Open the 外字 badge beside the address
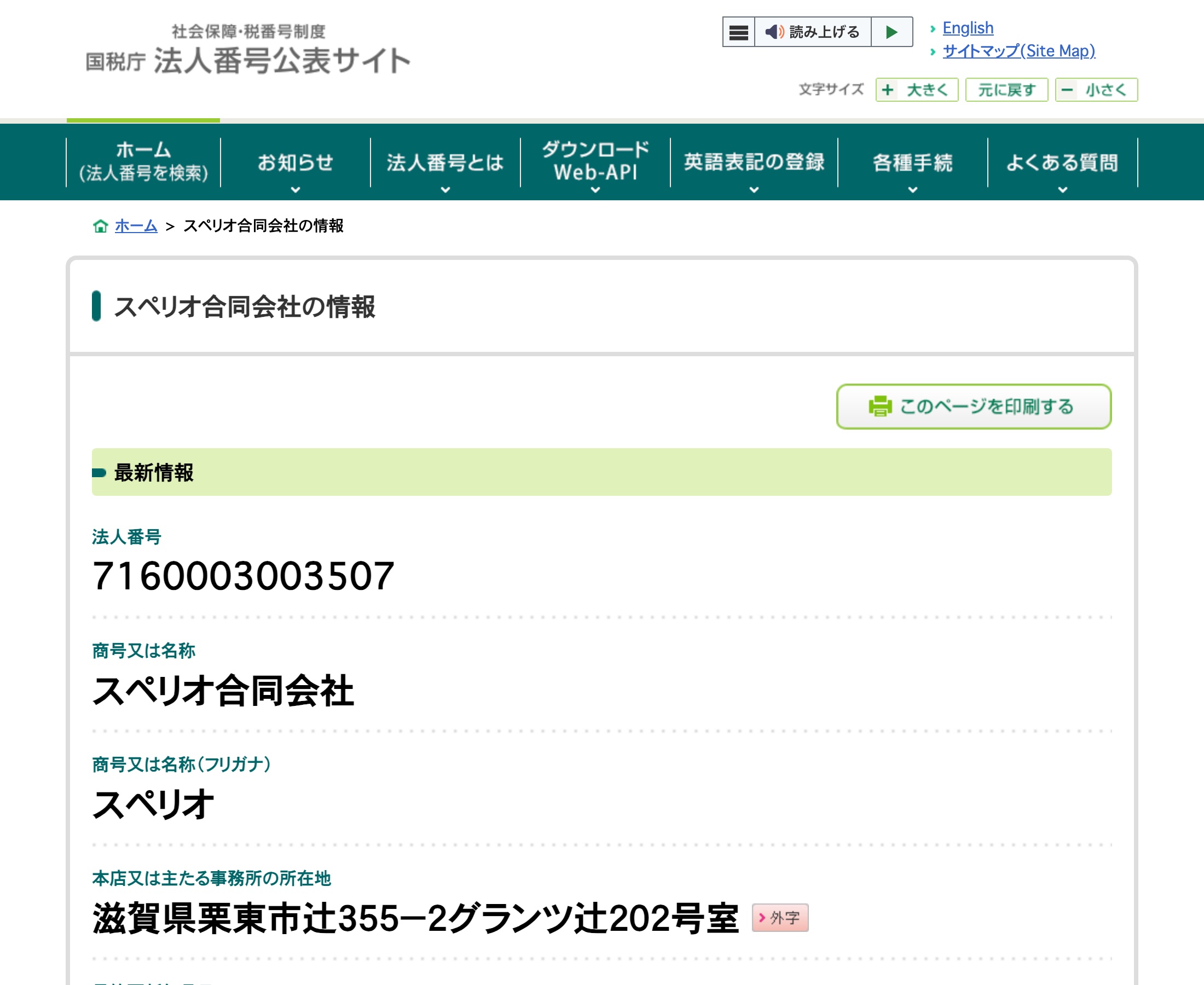Screen dimensions: 1204x985 click(780, 918)
